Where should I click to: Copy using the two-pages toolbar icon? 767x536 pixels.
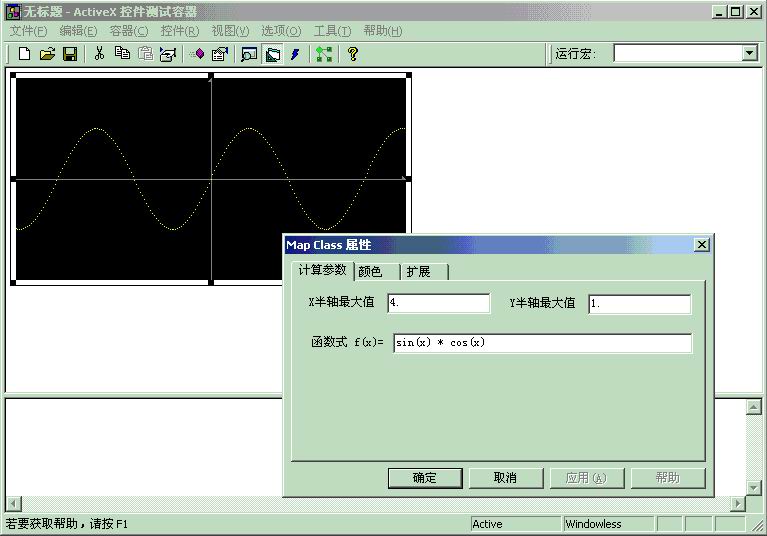tap(122, 53)
